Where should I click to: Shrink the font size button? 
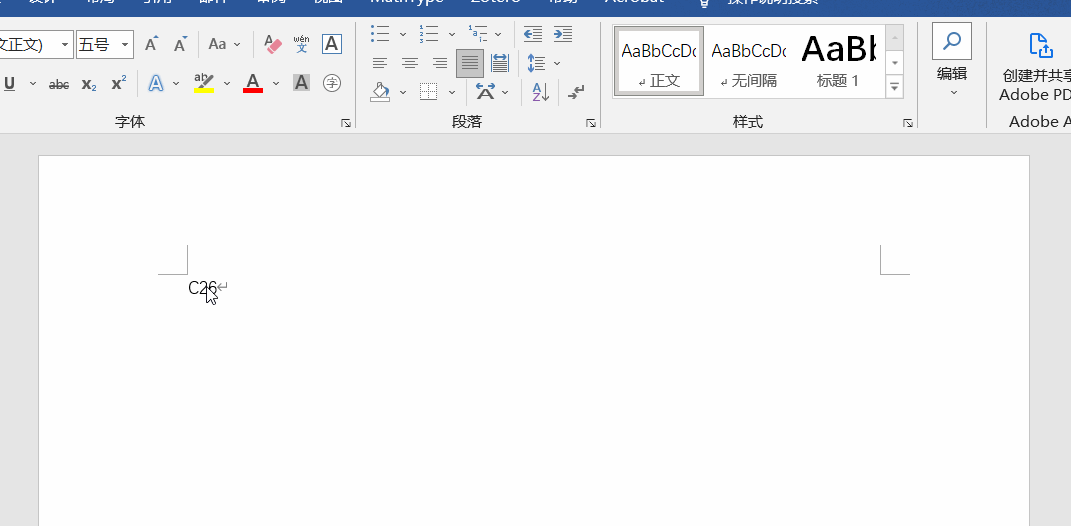[x=180, y=44]
